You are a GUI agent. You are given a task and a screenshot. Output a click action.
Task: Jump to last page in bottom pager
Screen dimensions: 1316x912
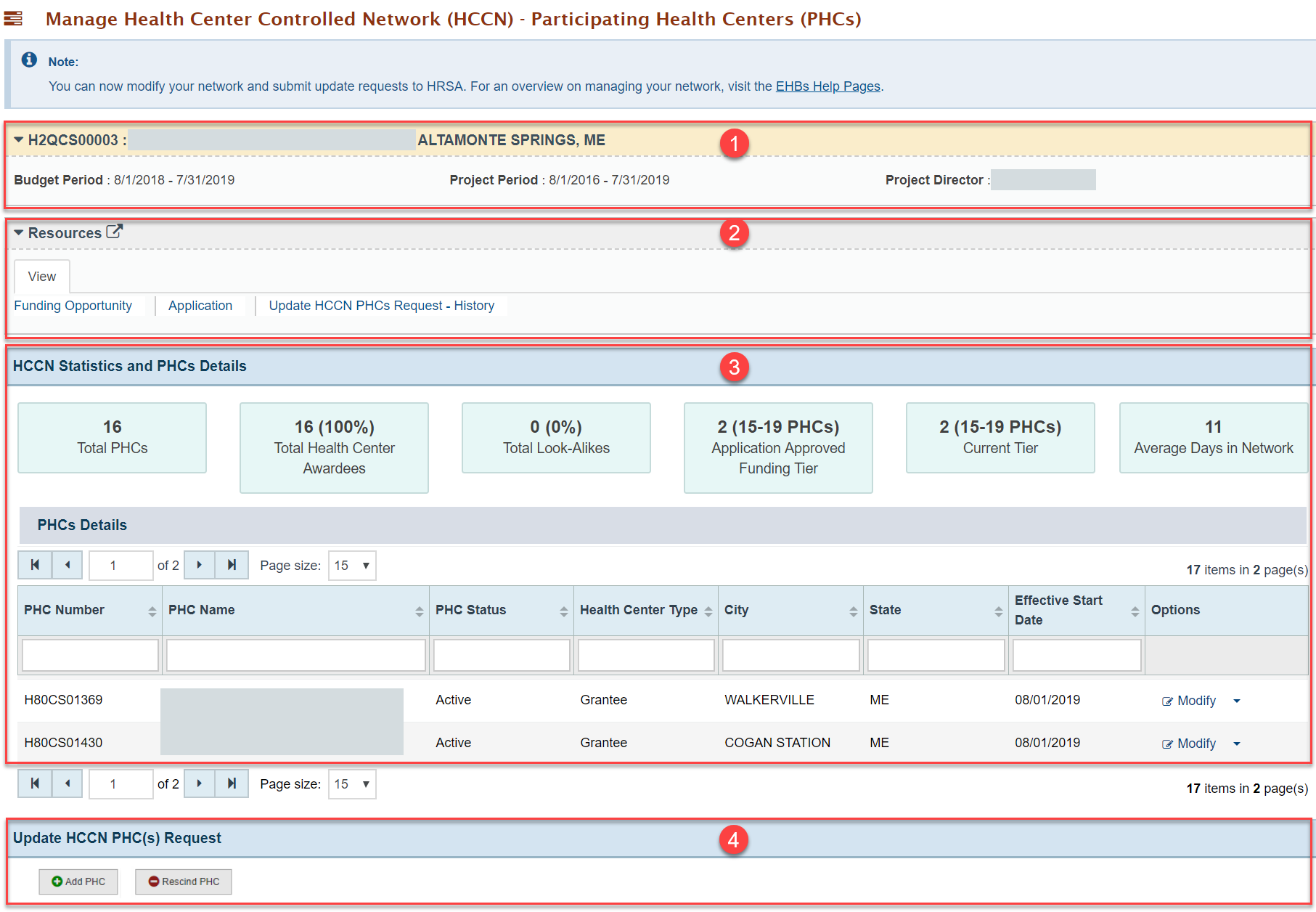232,783
